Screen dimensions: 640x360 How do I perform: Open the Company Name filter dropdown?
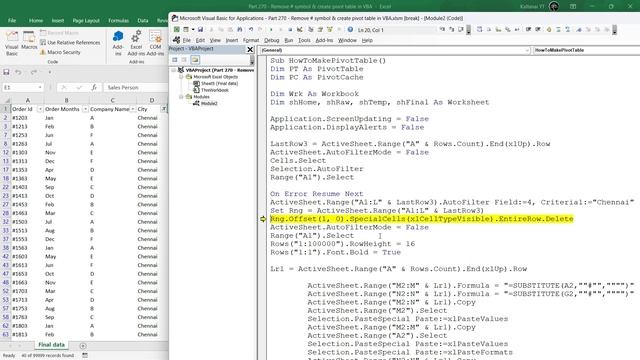pyautogui.click(x=133, y=109)
